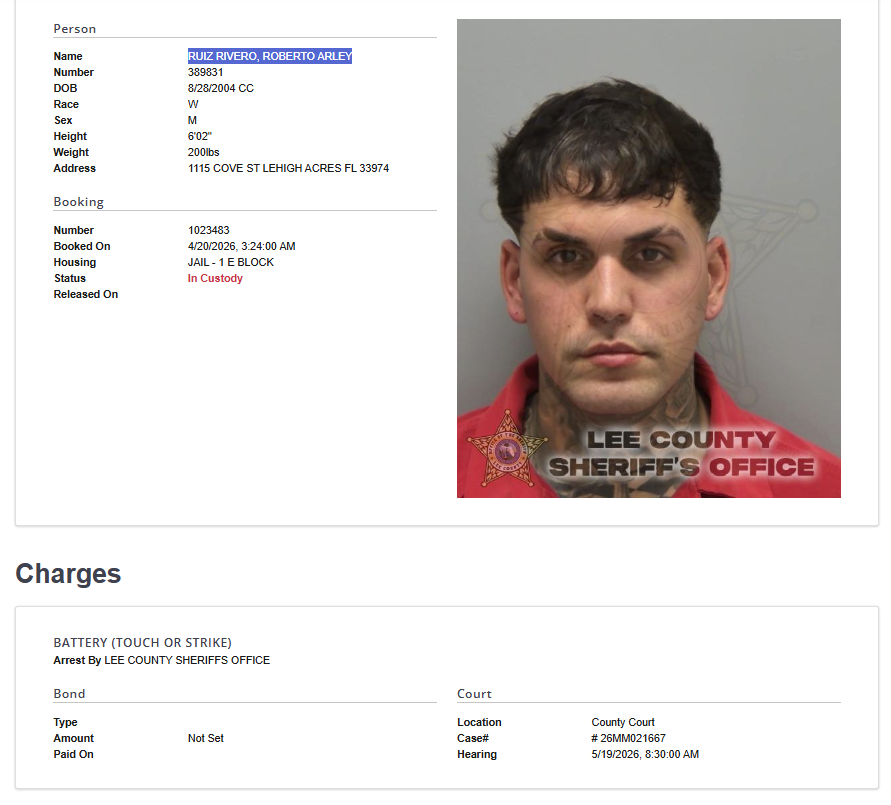Open the booking mugshot photo
The height and width of the screenshot is (805, 891).
(648, 258)
